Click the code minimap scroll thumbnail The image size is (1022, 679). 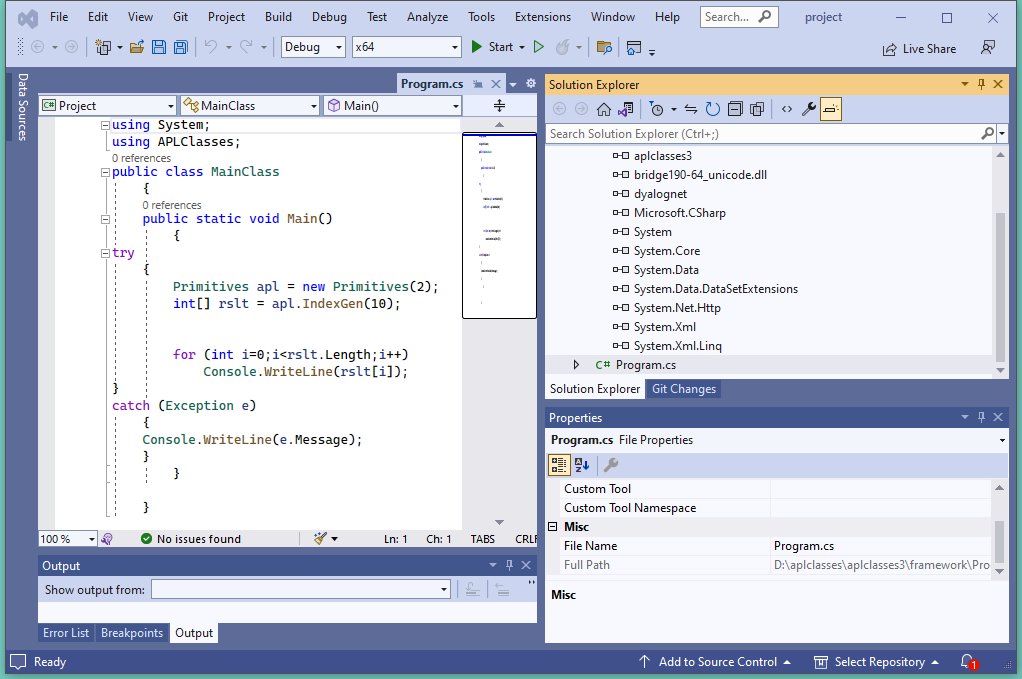[499, 226]
